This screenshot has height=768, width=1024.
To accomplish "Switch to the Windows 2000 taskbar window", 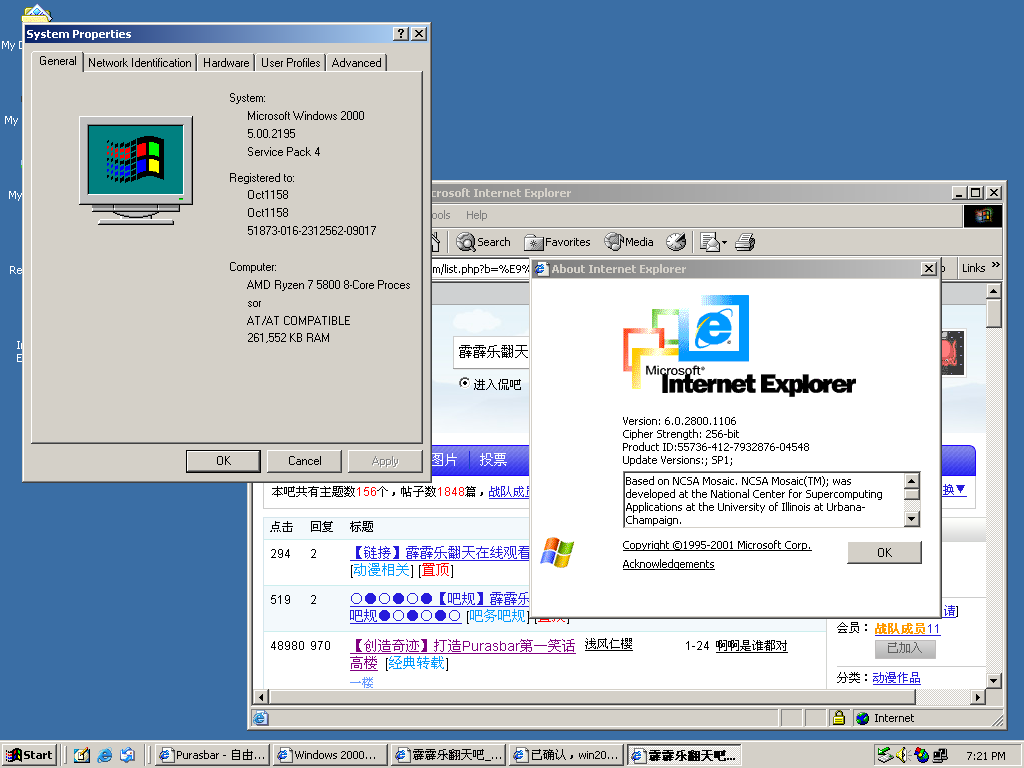I will click(330, 755).
